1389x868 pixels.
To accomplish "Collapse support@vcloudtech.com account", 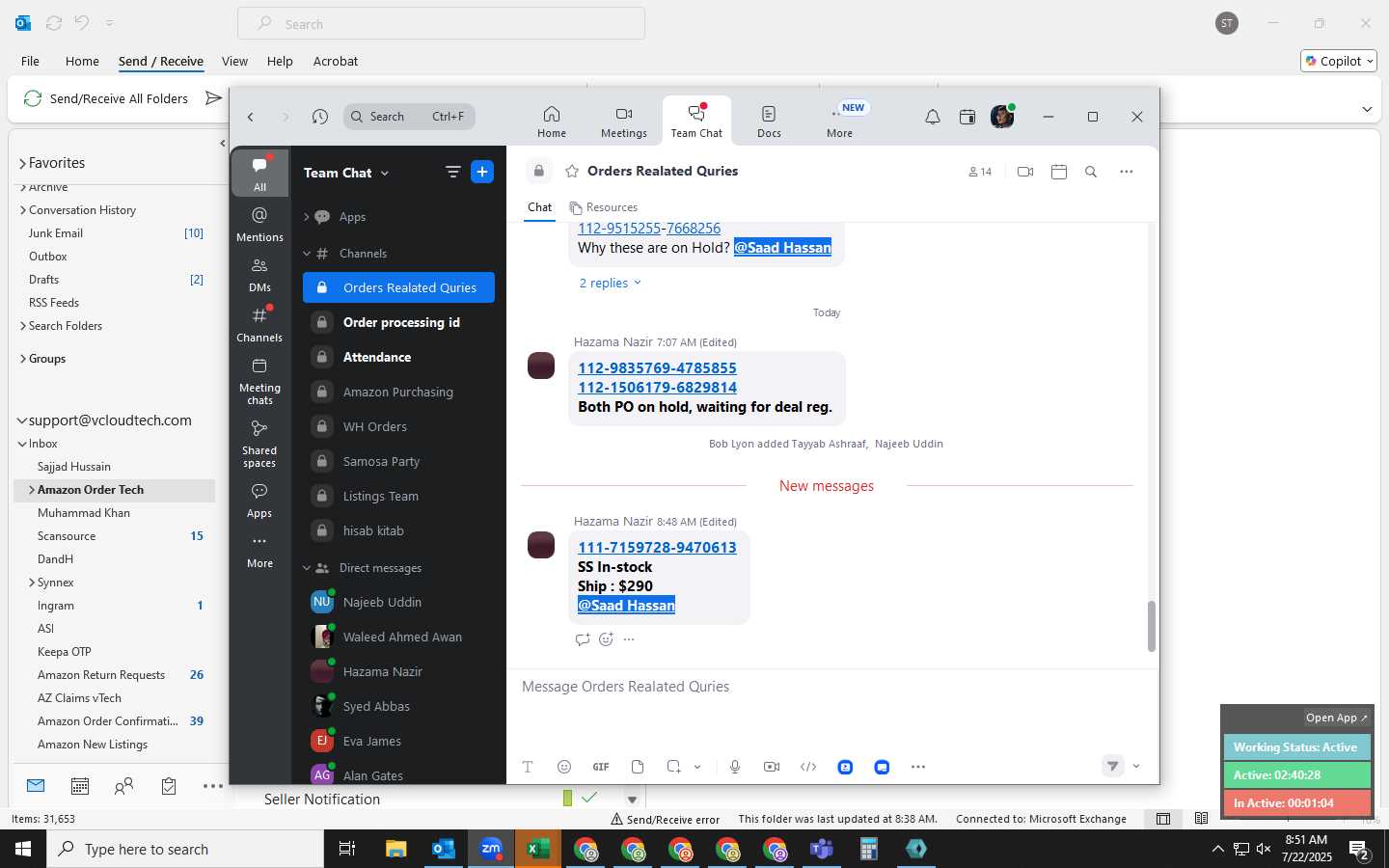I will 22,420.
